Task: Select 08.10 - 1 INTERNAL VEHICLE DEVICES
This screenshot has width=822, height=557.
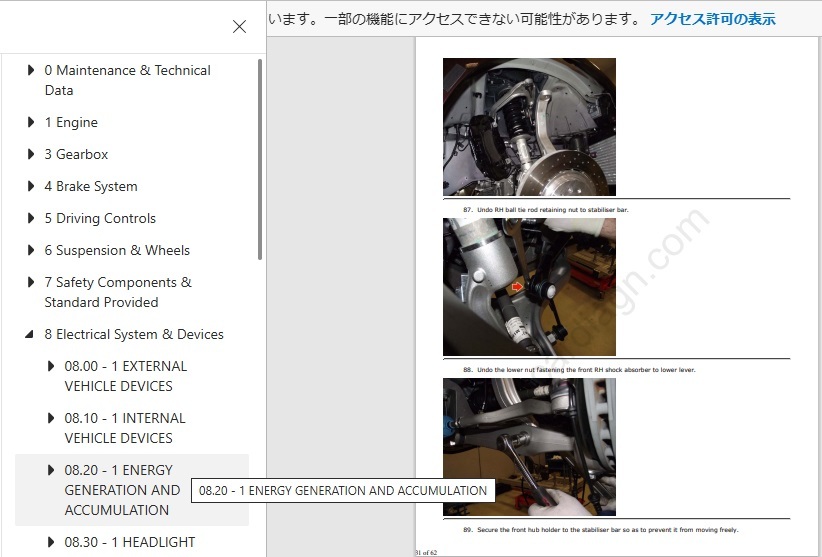Action: click(125, 428)
